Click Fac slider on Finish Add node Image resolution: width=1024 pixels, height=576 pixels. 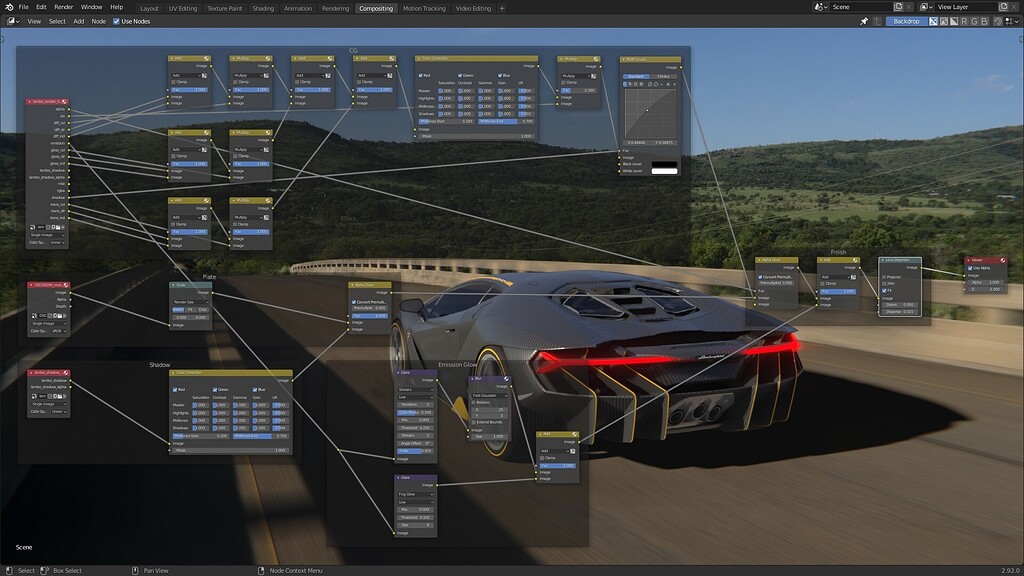[838, 291]
